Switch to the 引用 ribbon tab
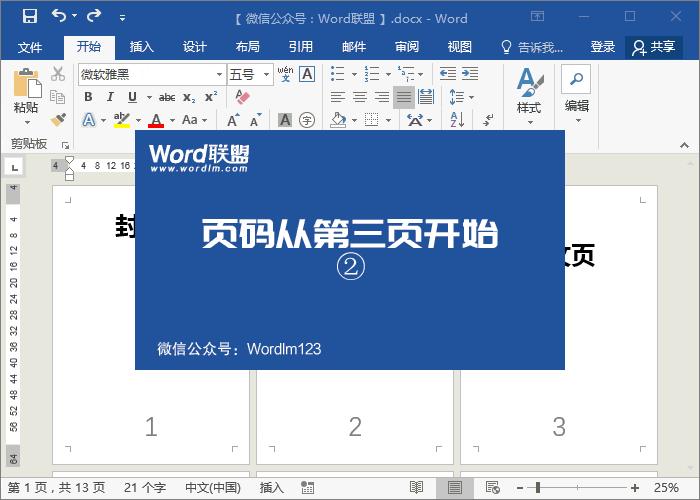Image resolution: width=700 pixels, height=500 pixels. coord(300,46)
